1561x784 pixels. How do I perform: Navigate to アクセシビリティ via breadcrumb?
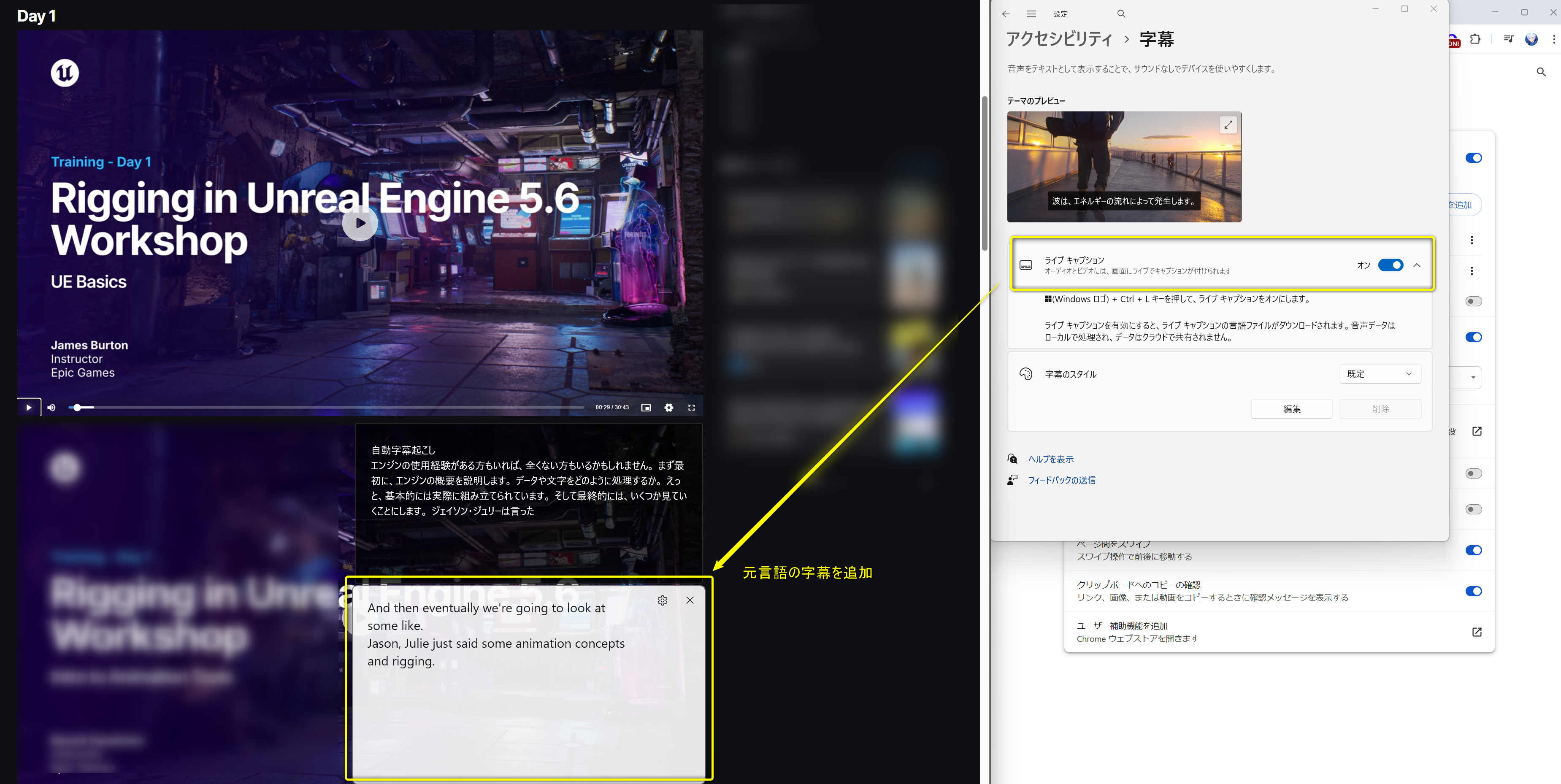[x=1059, y=39]
